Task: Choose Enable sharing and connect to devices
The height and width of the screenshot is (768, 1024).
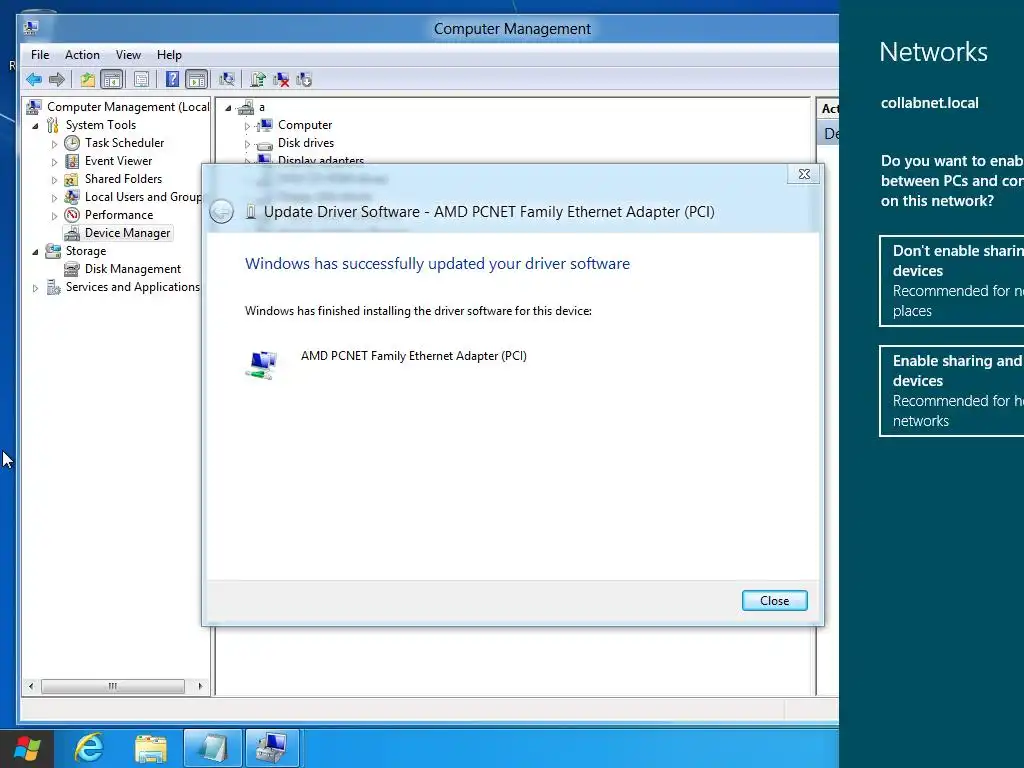Action: [x=952, y=391]
